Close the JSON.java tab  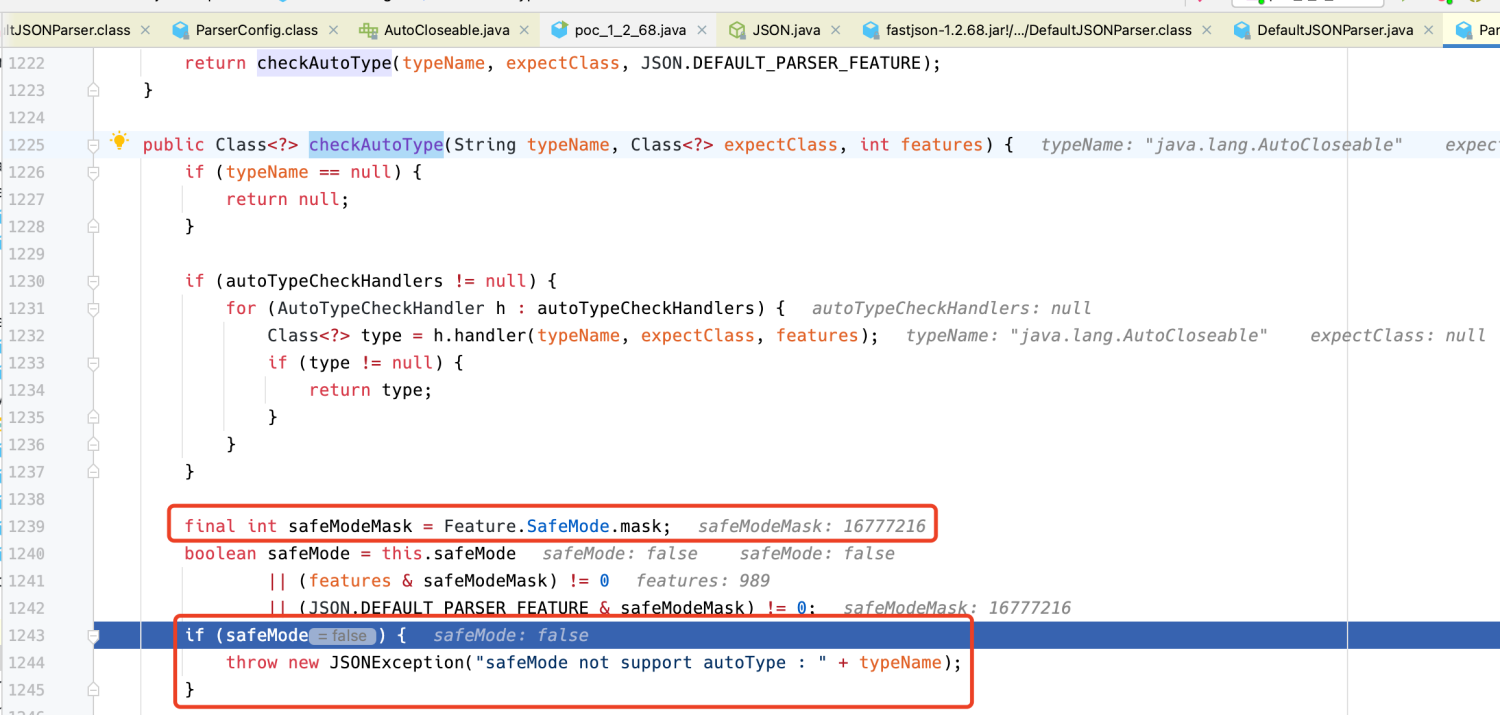836,30
